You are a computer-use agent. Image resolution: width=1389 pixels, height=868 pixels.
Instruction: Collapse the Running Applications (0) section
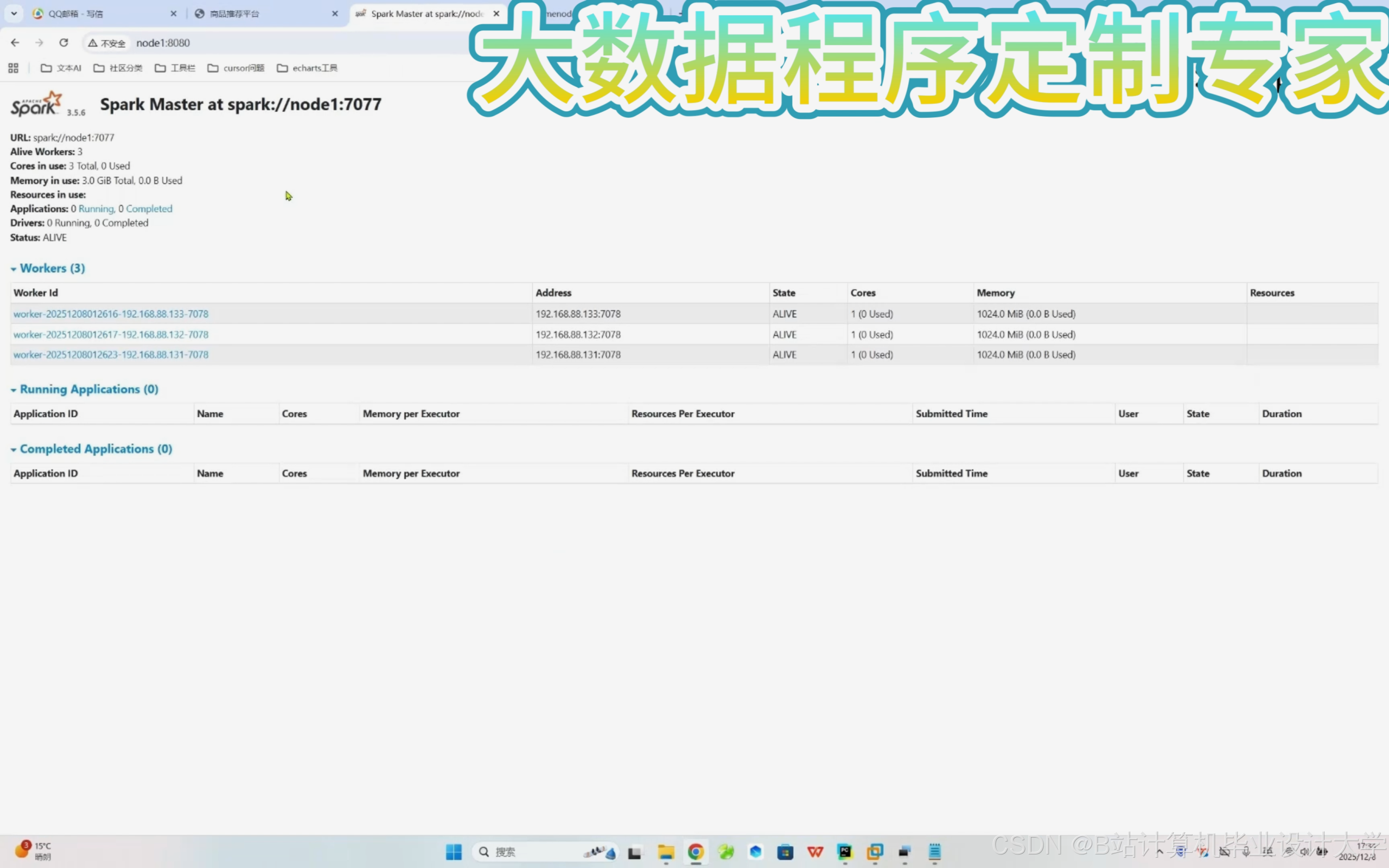pos(14,389)
